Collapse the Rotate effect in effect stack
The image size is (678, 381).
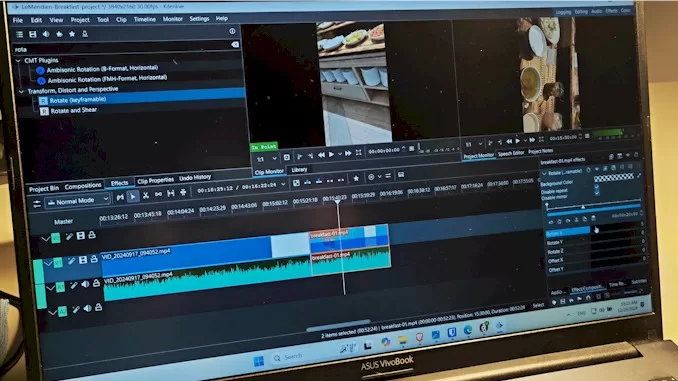(544, 174)
